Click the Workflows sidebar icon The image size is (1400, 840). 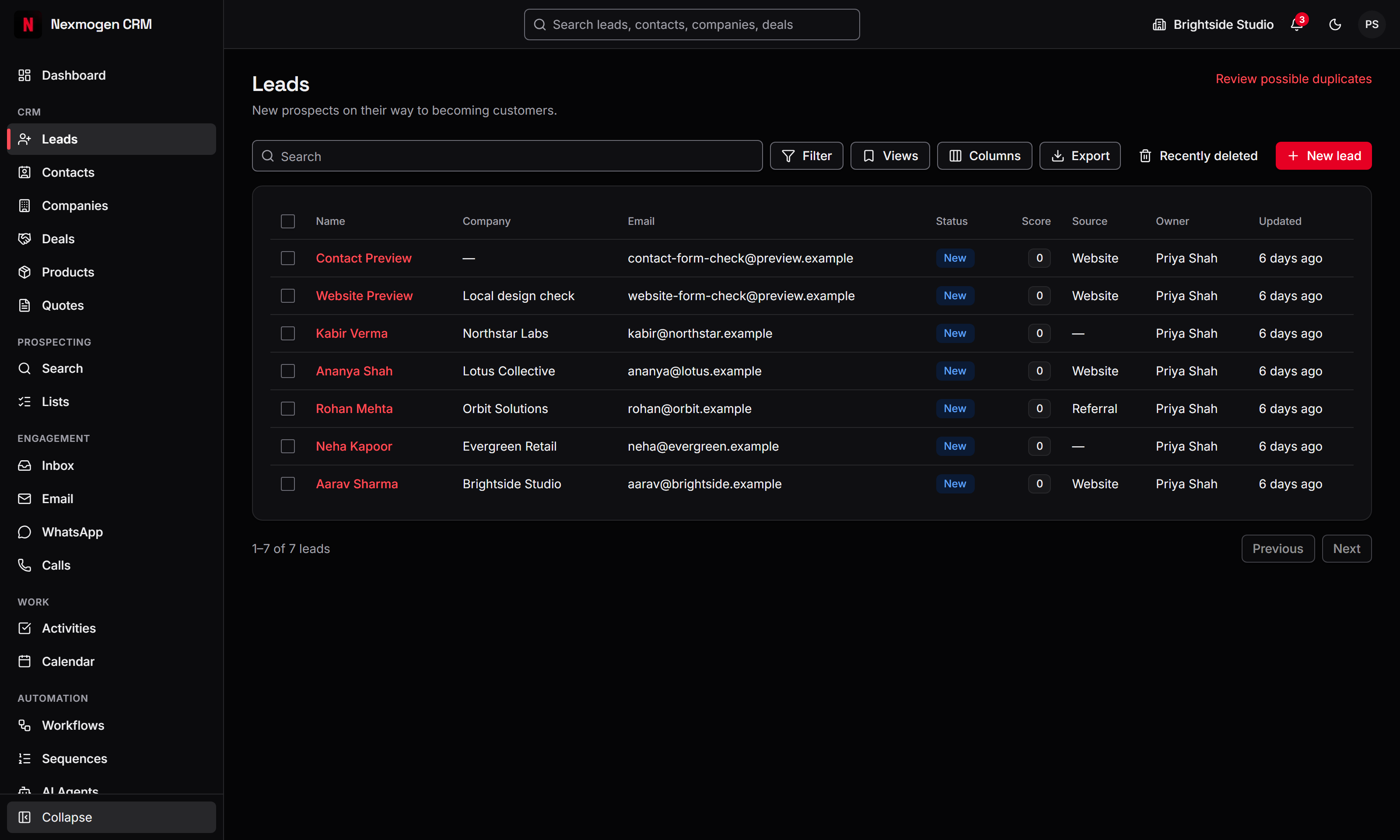[x=24, y=725]
